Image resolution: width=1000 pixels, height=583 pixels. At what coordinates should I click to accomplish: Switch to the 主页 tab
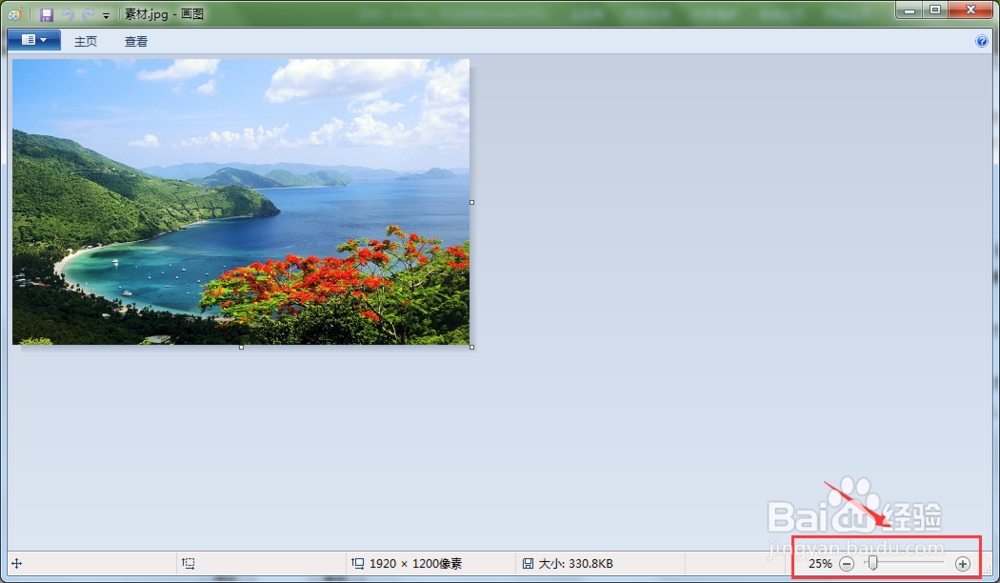tap(85, 41)
